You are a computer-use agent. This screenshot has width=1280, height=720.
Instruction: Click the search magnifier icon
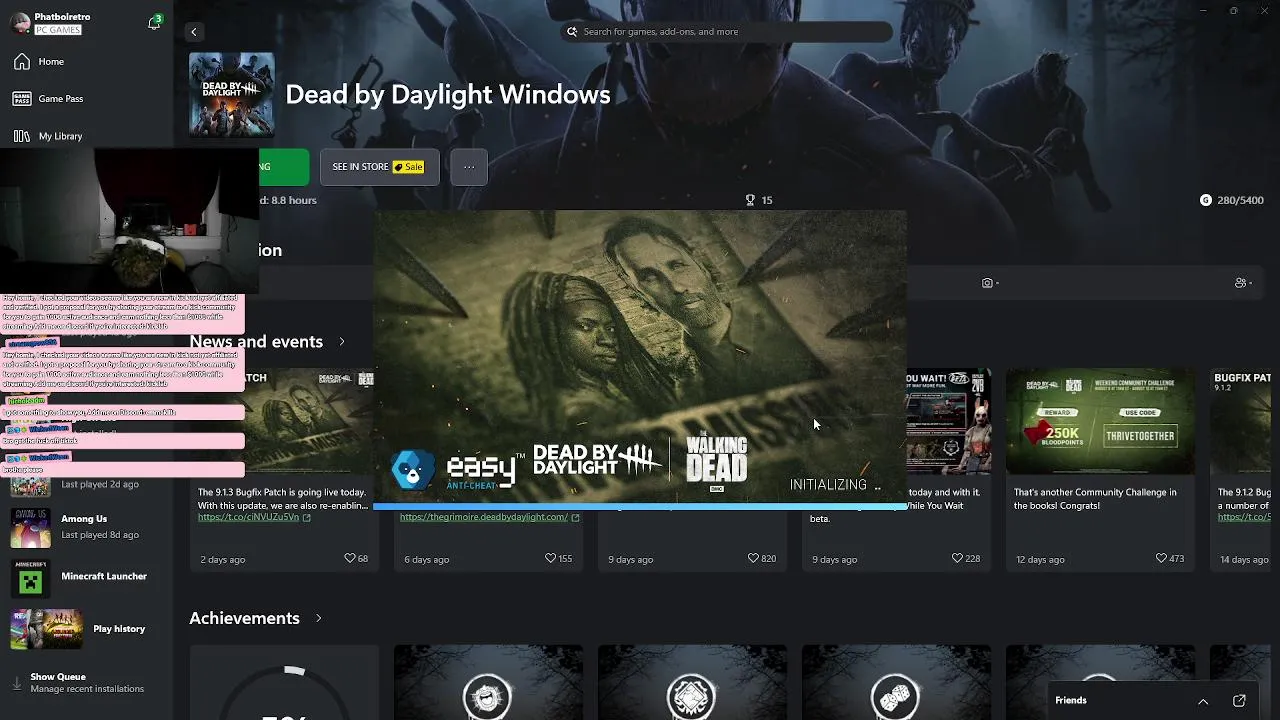572,32
